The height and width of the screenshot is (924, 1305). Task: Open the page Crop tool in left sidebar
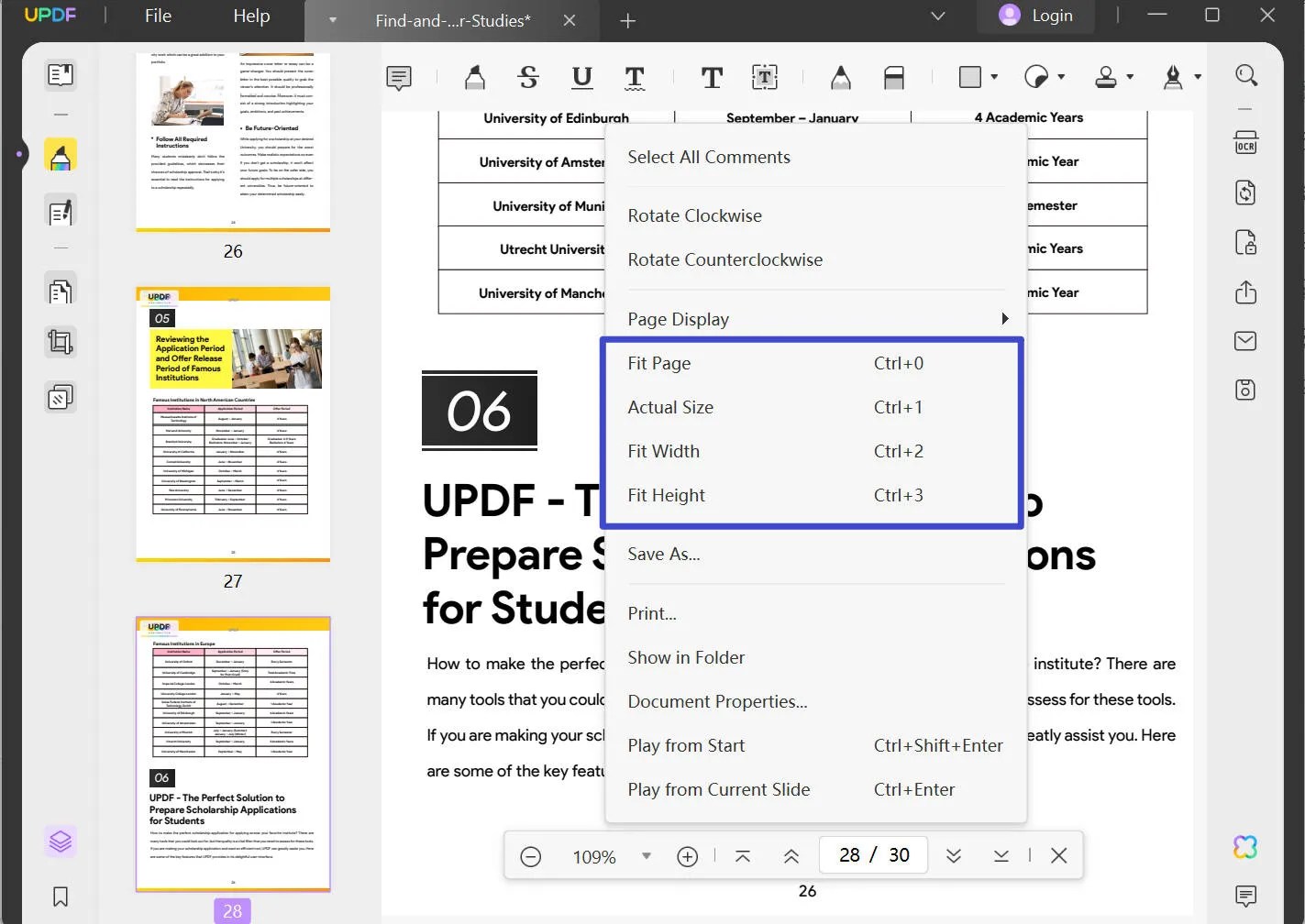click(61, 341)
